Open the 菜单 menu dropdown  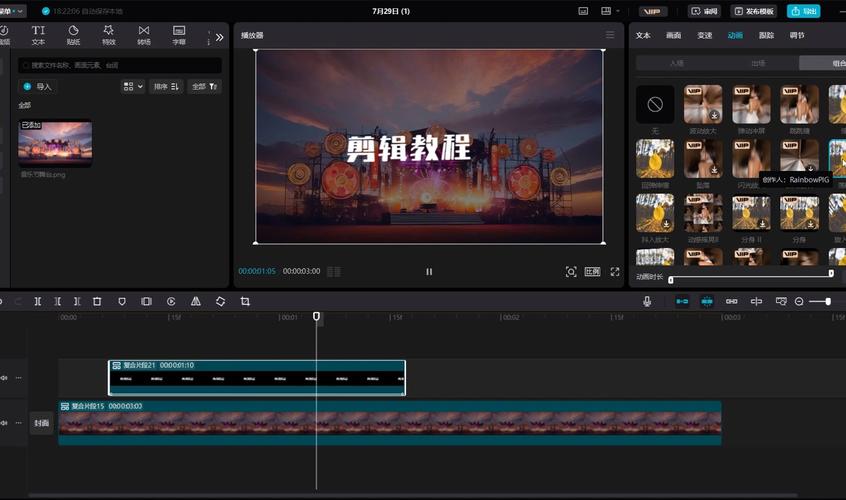(x=11, y=11)
